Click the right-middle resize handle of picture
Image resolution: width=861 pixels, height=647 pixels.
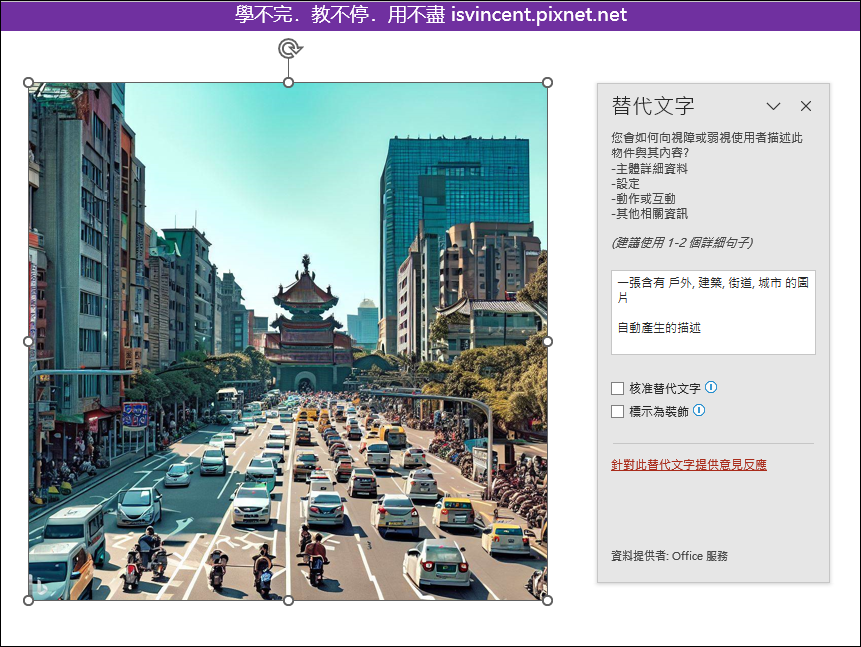(547, 342)
